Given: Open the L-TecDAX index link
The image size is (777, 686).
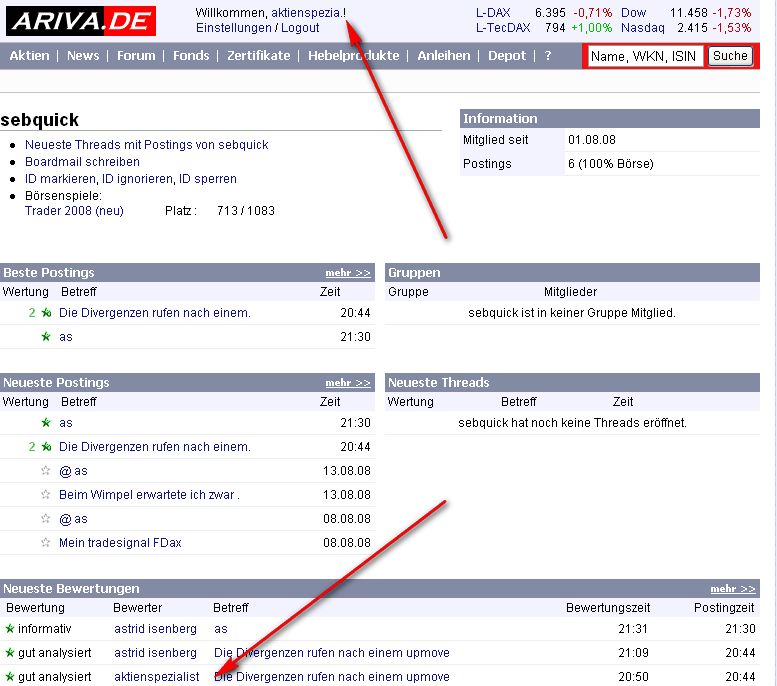Looking at the screenshot, I should [x=503, y=28].
